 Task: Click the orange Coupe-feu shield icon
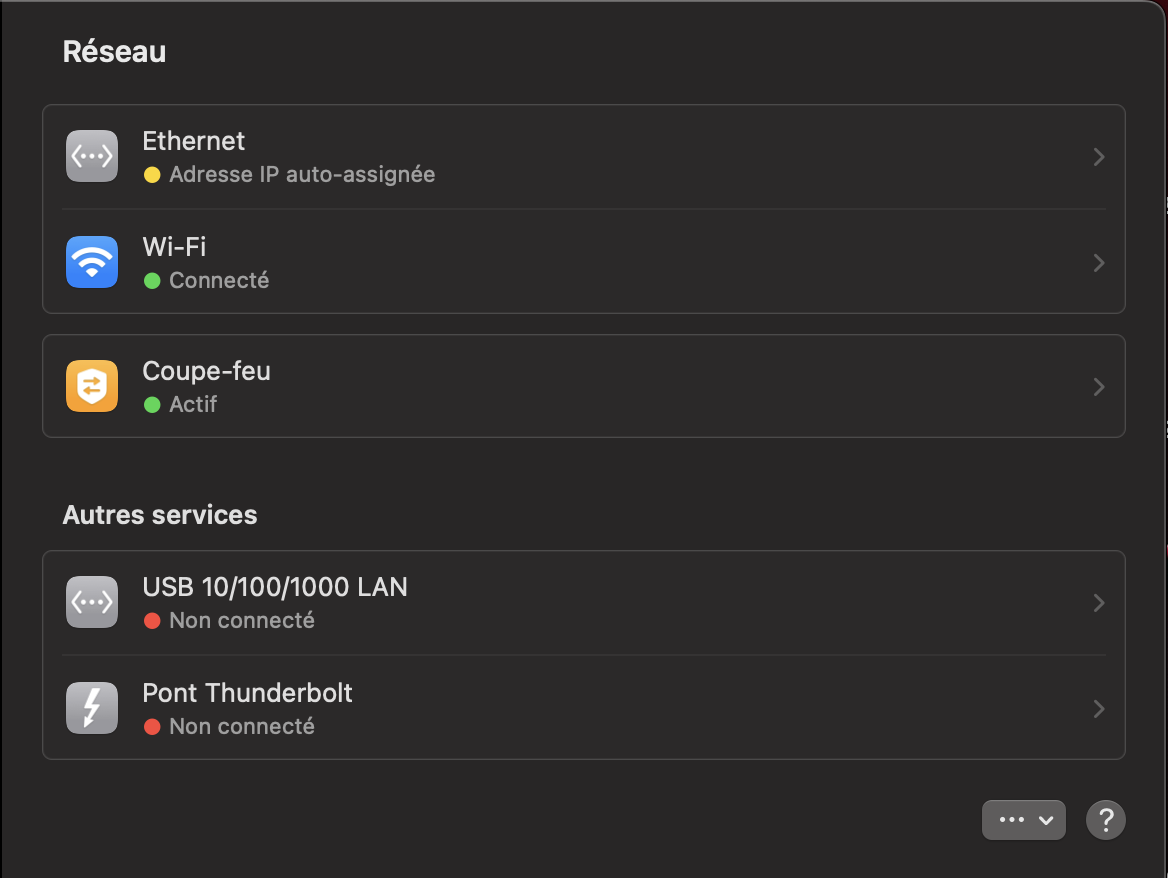coord(92,386)
